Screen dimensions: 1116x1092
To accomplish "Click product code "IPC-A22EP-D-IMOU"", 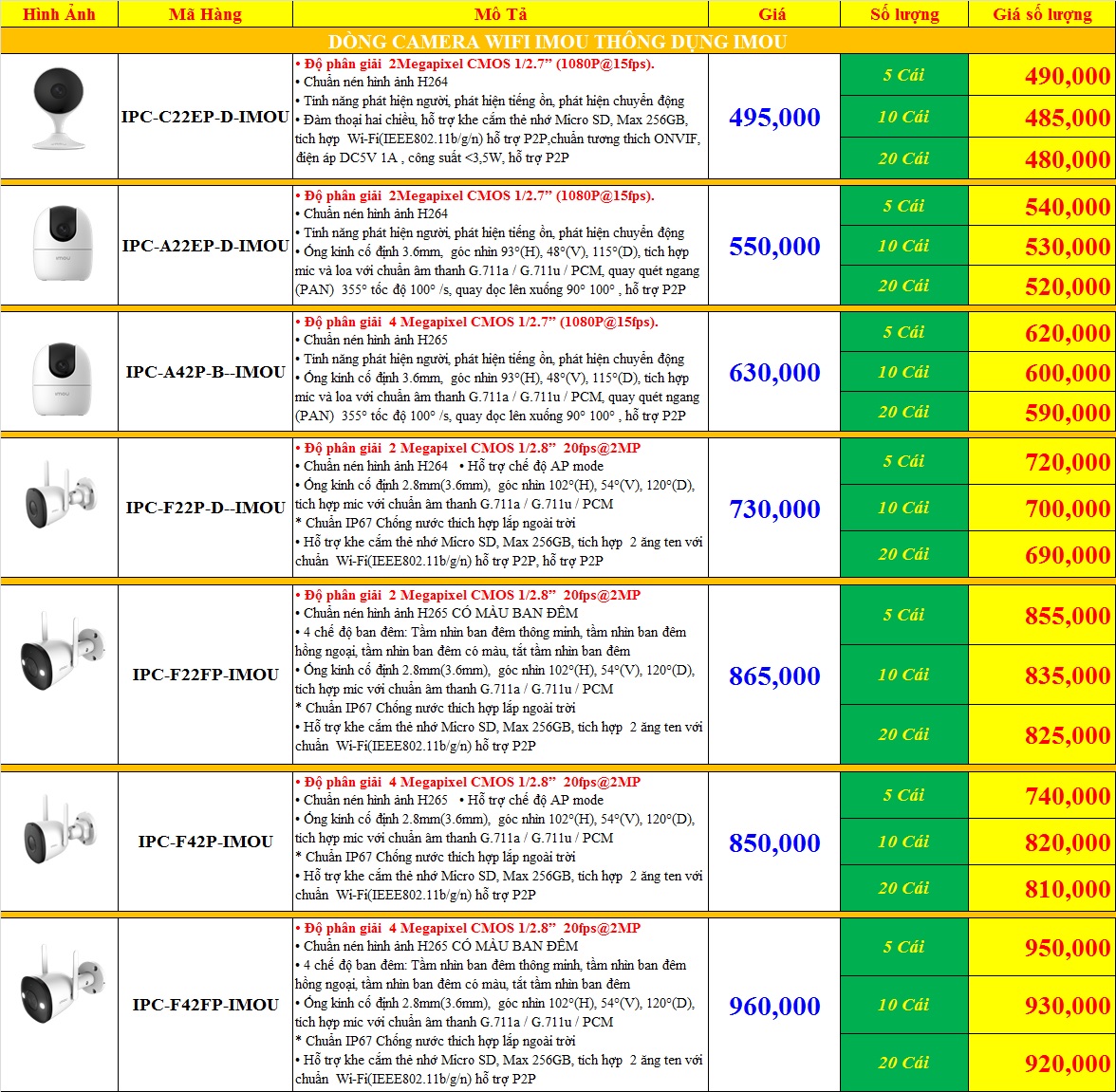I will tap(205, 246).
